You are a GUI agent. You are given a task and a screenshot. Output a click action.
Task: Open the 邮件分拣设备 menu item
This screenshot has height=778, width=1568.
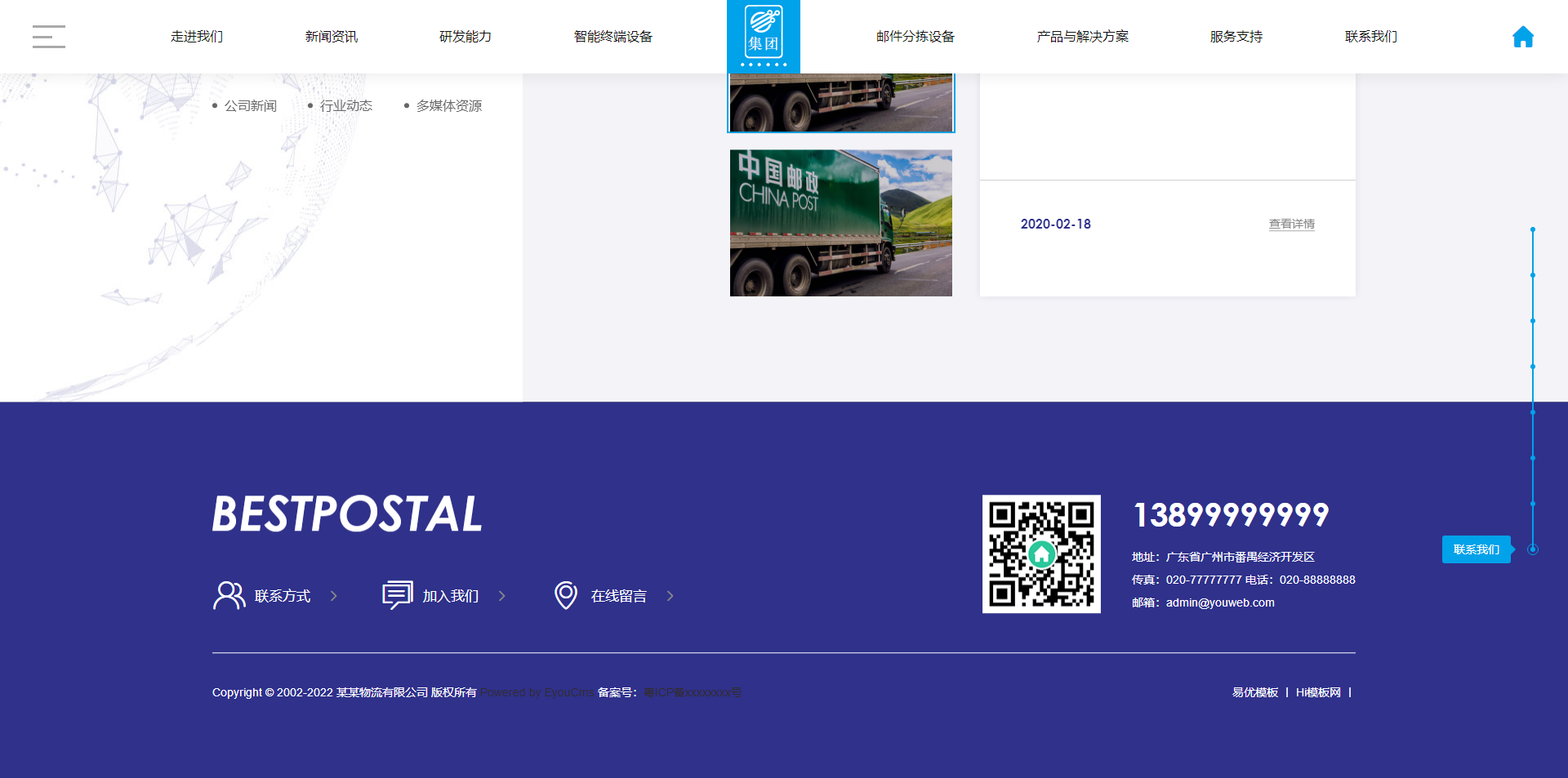click(915, 37)
